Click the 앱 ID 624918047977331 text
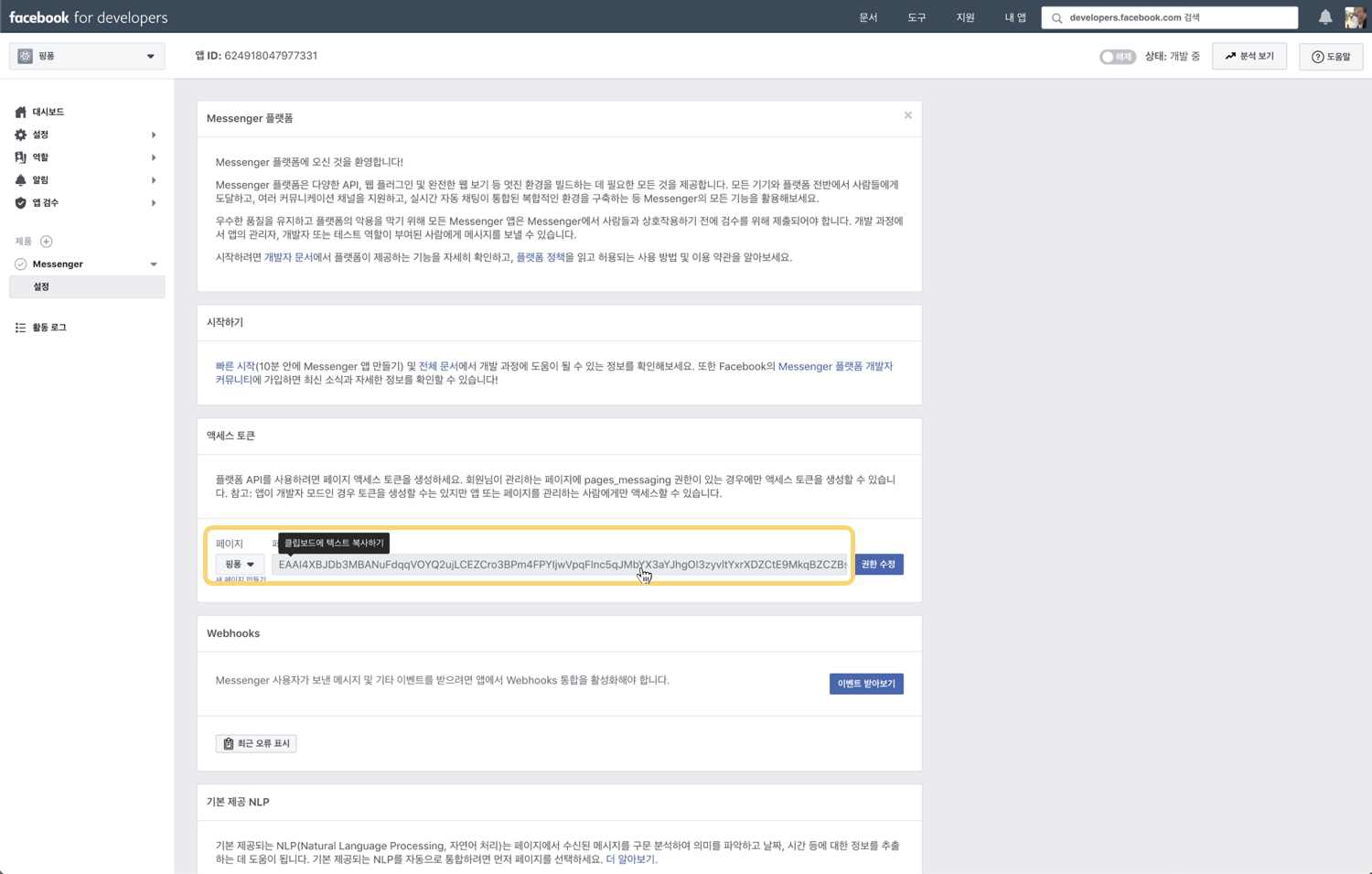This screenshot has height=874, width=1372. click(x=256, y=56)
